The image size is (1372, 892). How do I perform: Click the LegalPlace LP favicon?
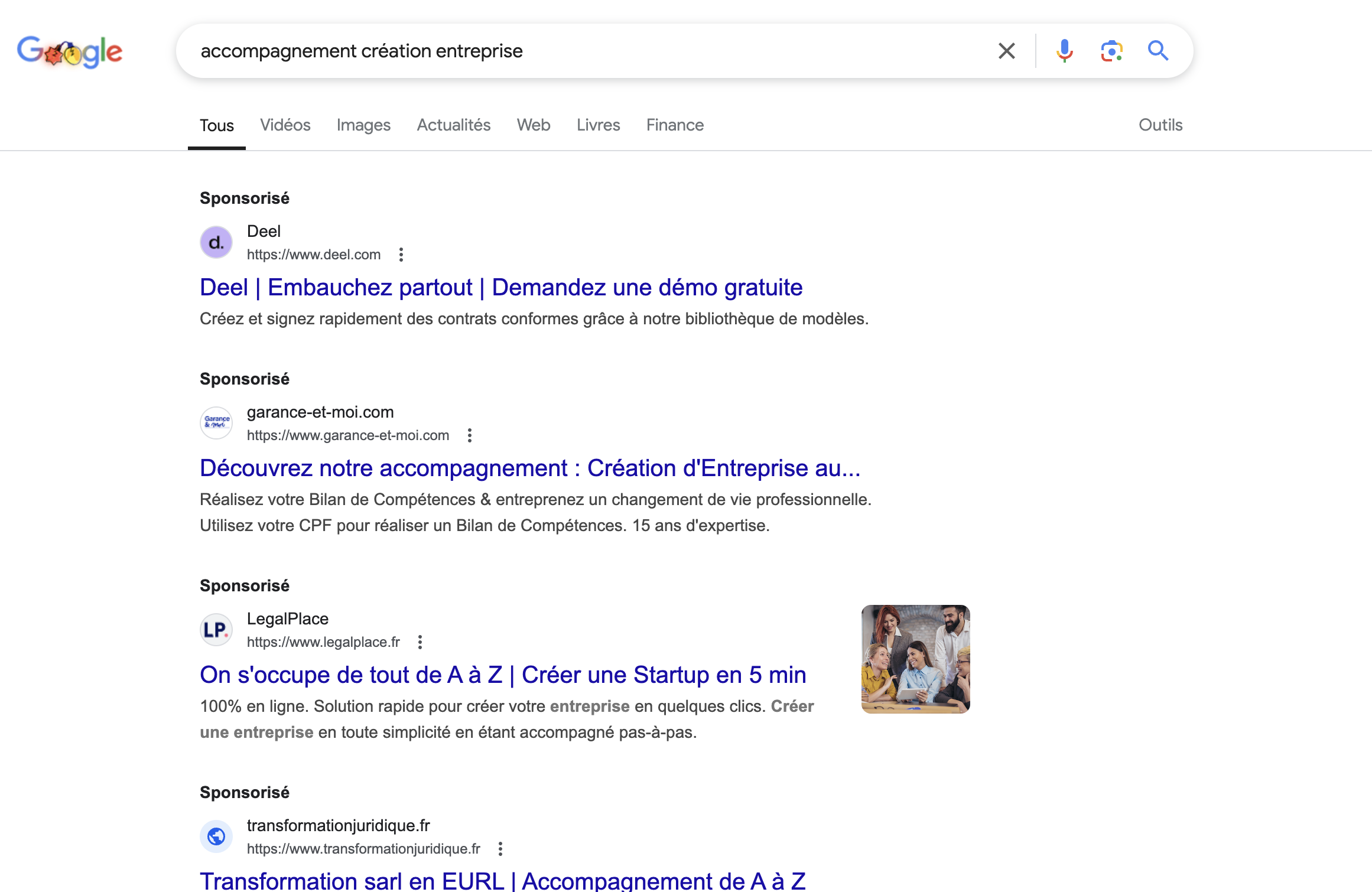[x=216, y=630]
